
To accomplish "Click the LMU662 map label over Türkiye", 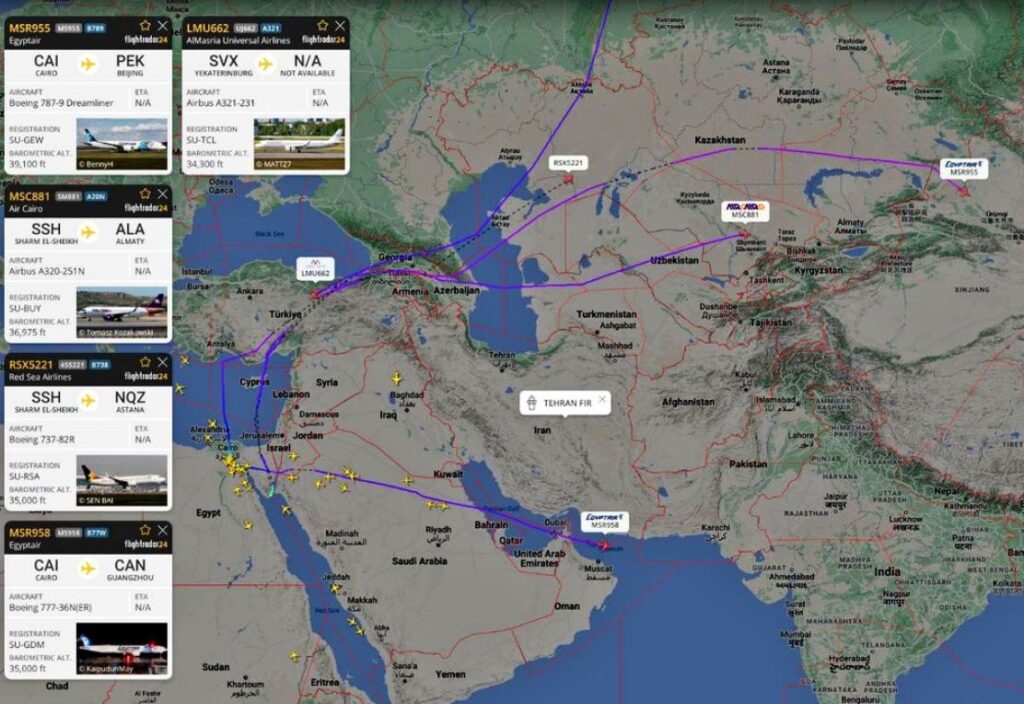I will [x=315, y=268].
